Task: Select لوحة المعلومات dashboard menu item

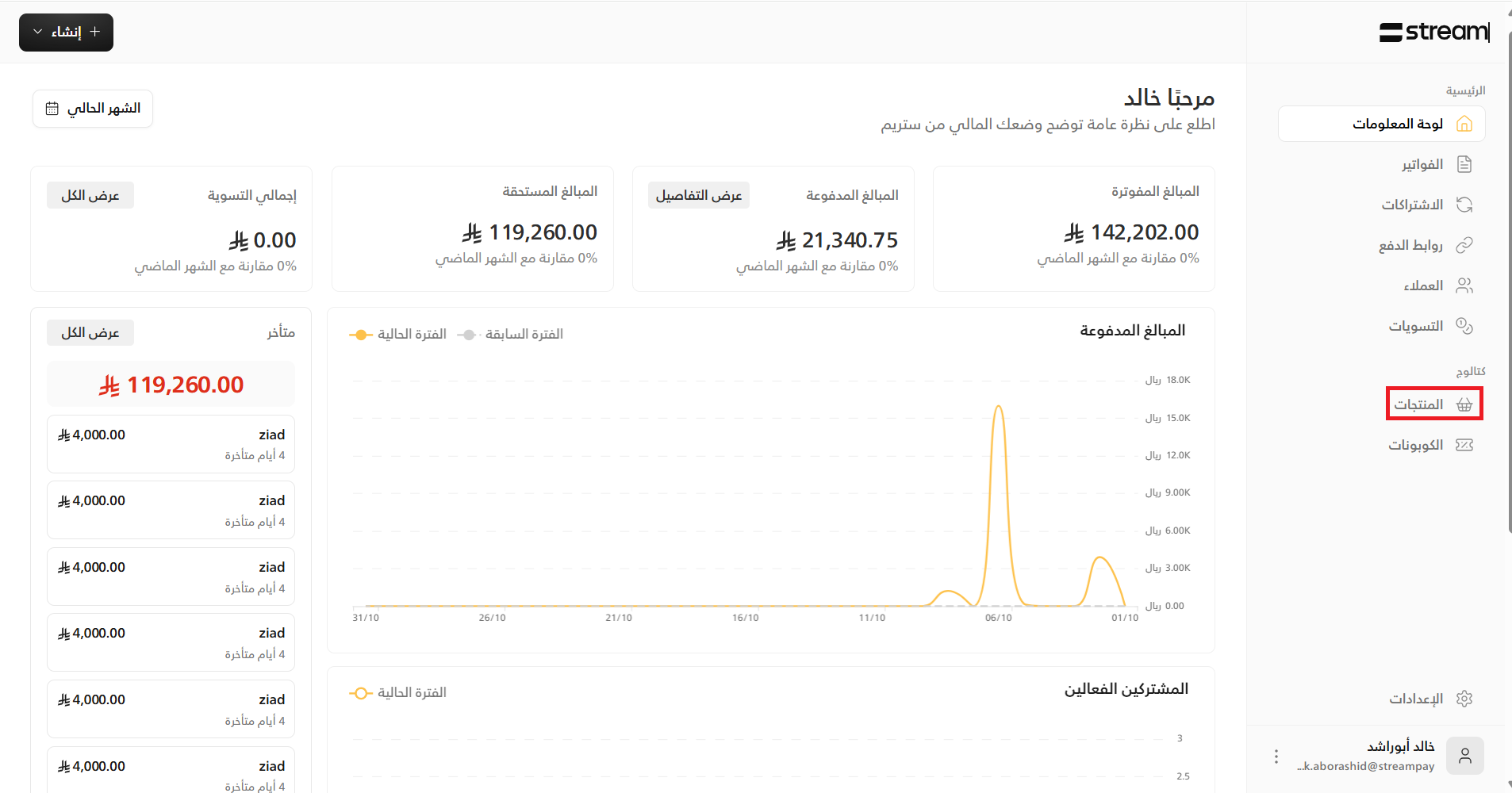Action: 1381,125
